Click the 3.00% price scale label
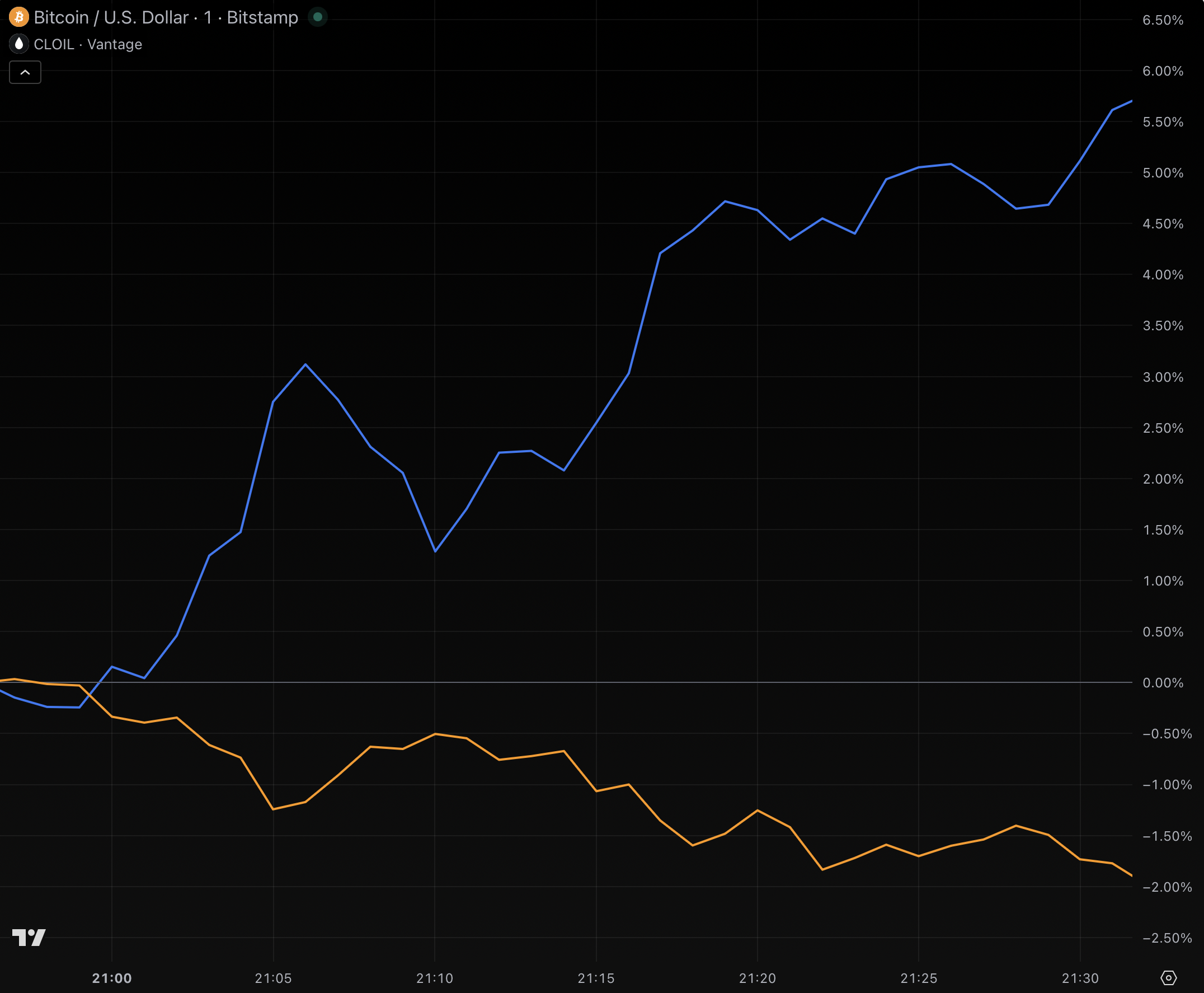Screen dimensions: 1204x993 [x=1163, y=377]
